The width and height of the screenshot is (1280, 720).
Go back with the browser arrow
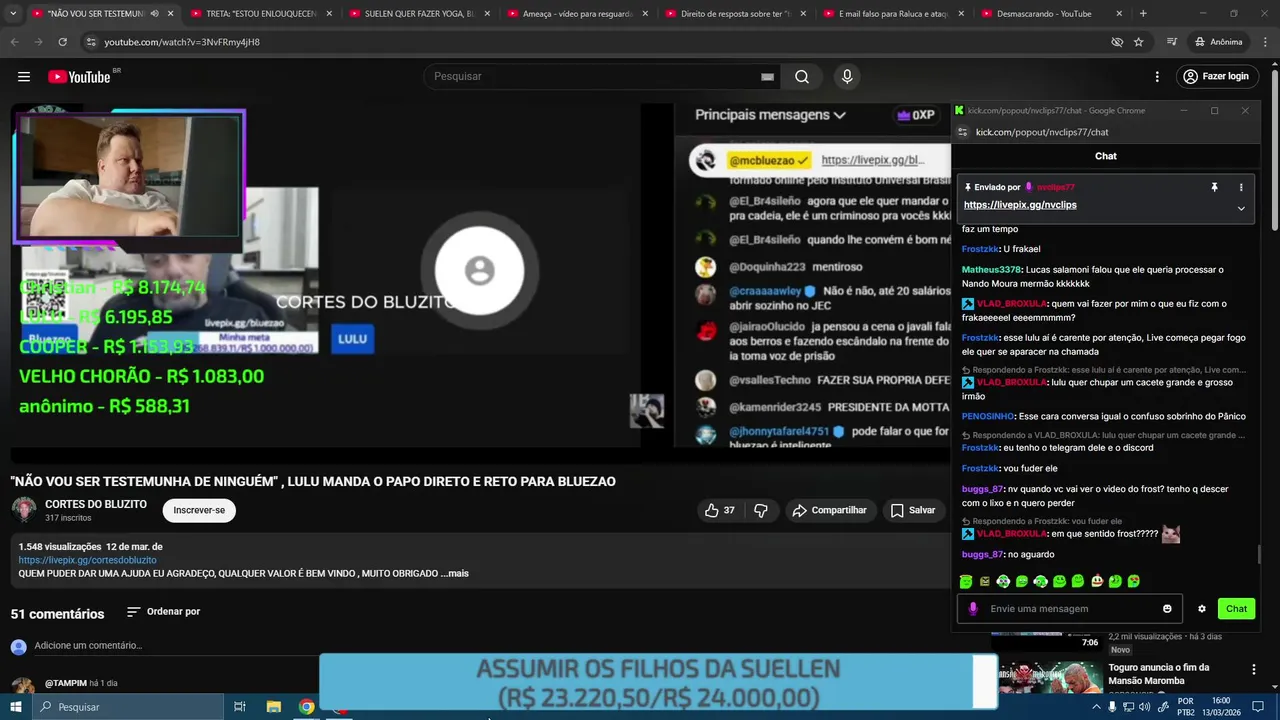14,42
